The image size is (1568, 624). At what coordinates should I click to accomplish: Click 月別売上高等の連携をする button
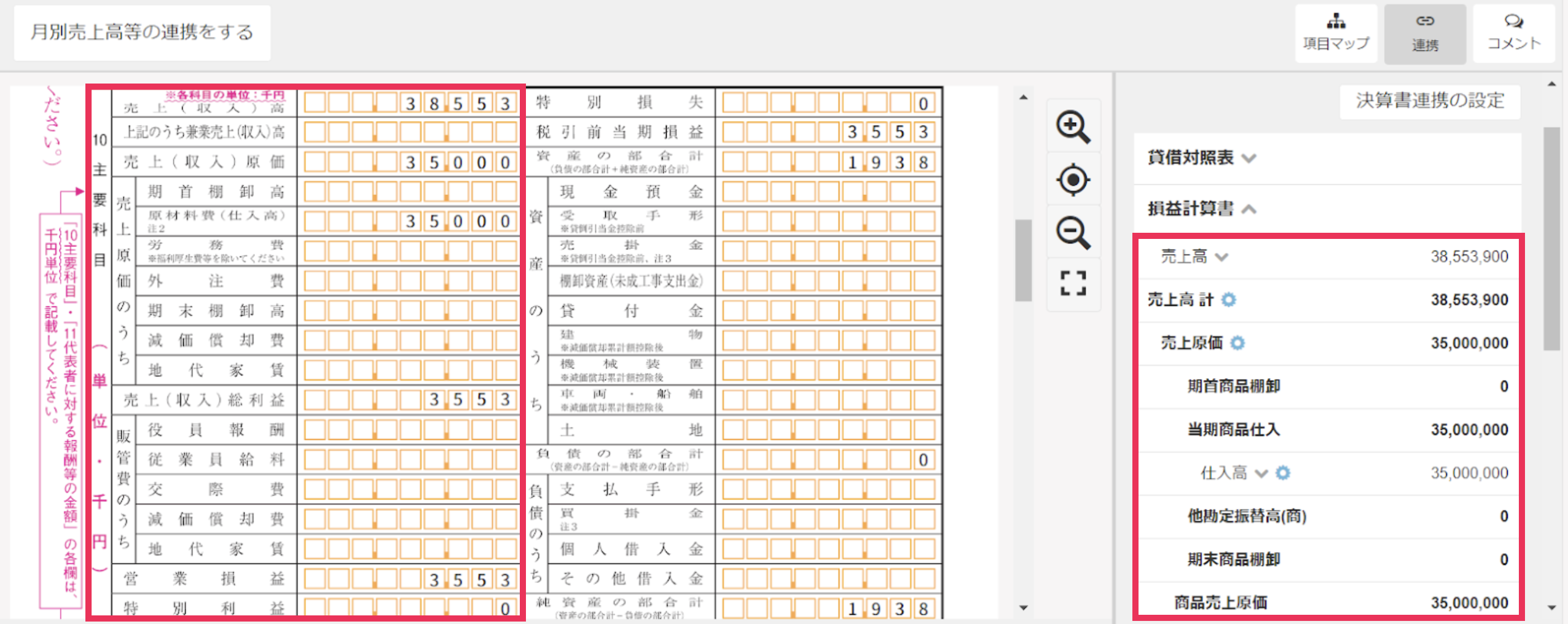(142, 33)
